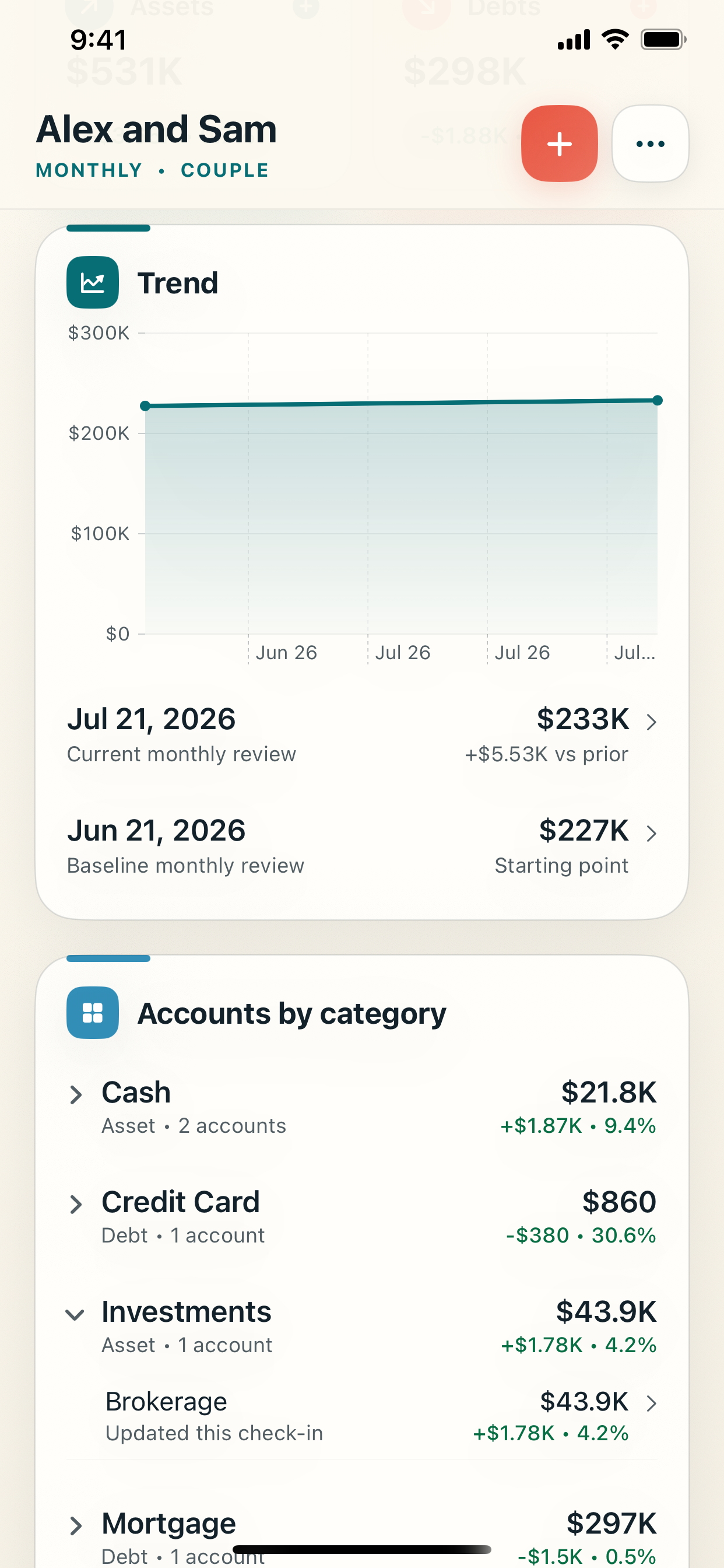Screen dimensions: 724x1568
Task: Open the three-dots more options menu
Action: click(650, 143)
